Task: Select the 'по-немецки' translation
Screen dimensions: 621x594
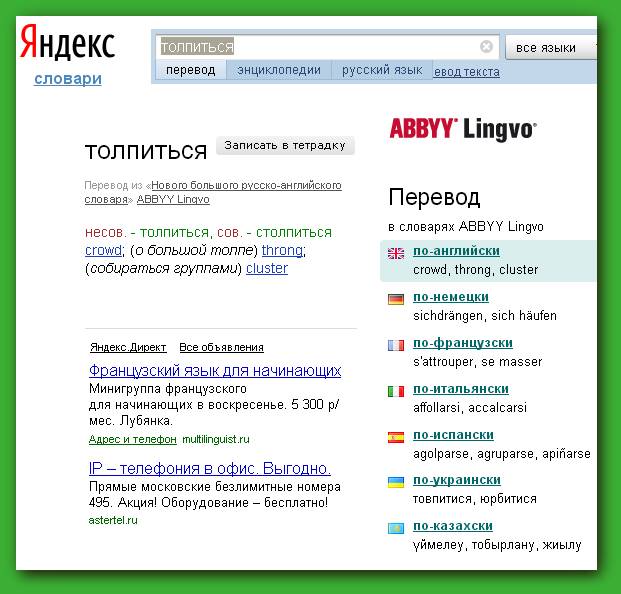Action: click(451, 297)
